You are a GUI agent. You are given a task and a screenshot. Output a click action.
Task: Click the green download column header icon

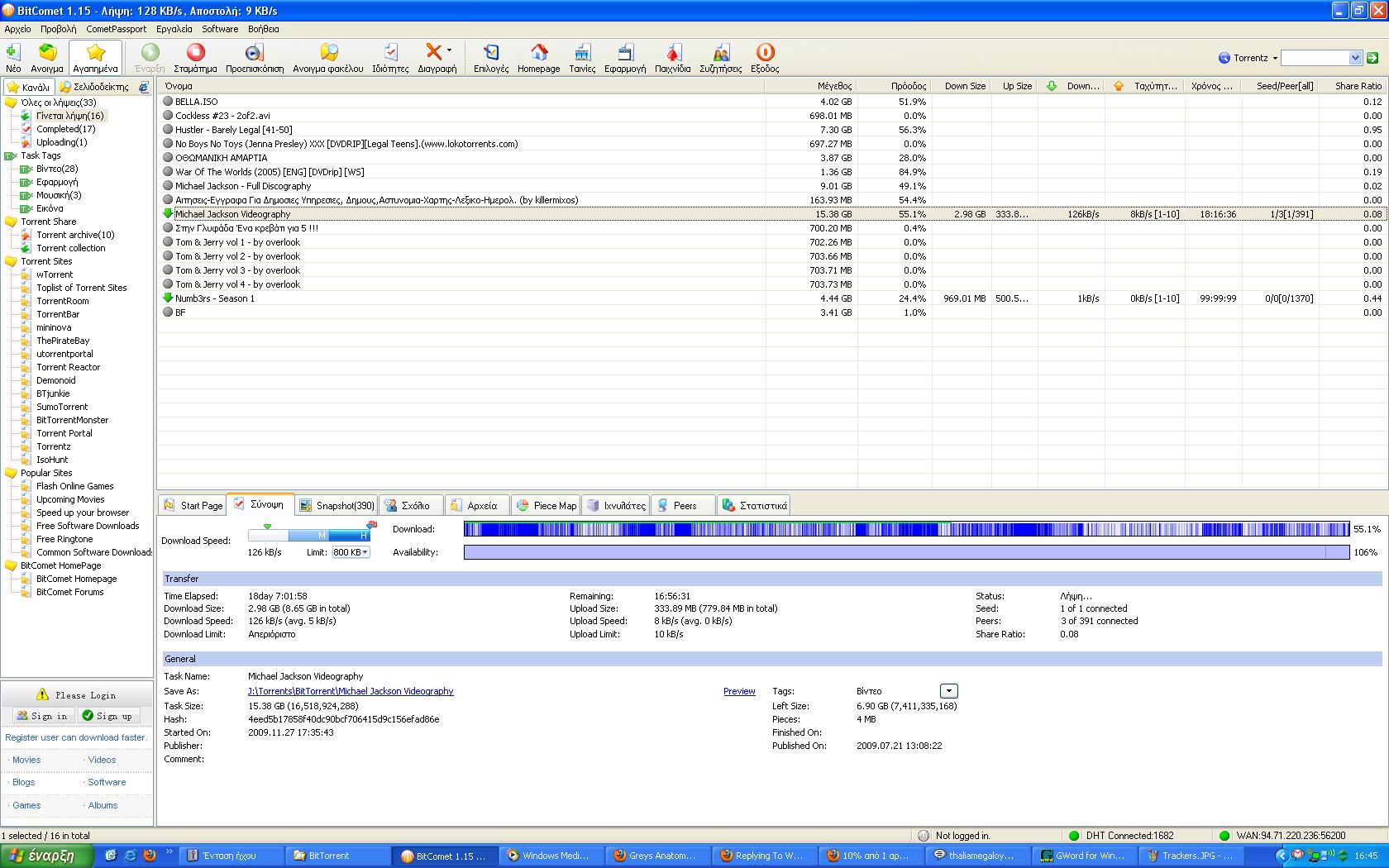click(x=1052, y=86)
